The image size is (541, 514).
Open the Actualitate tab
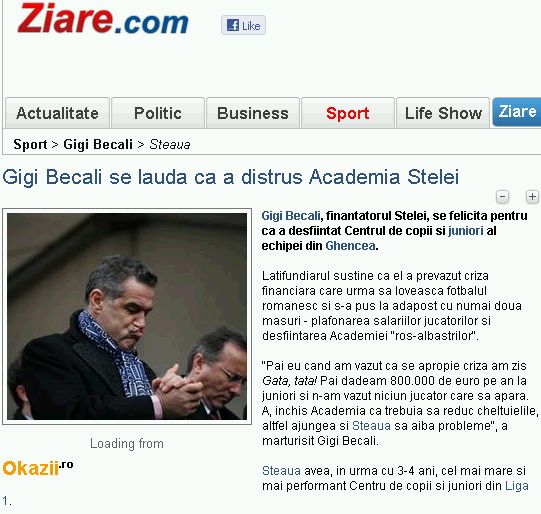[x=57, y=113]
